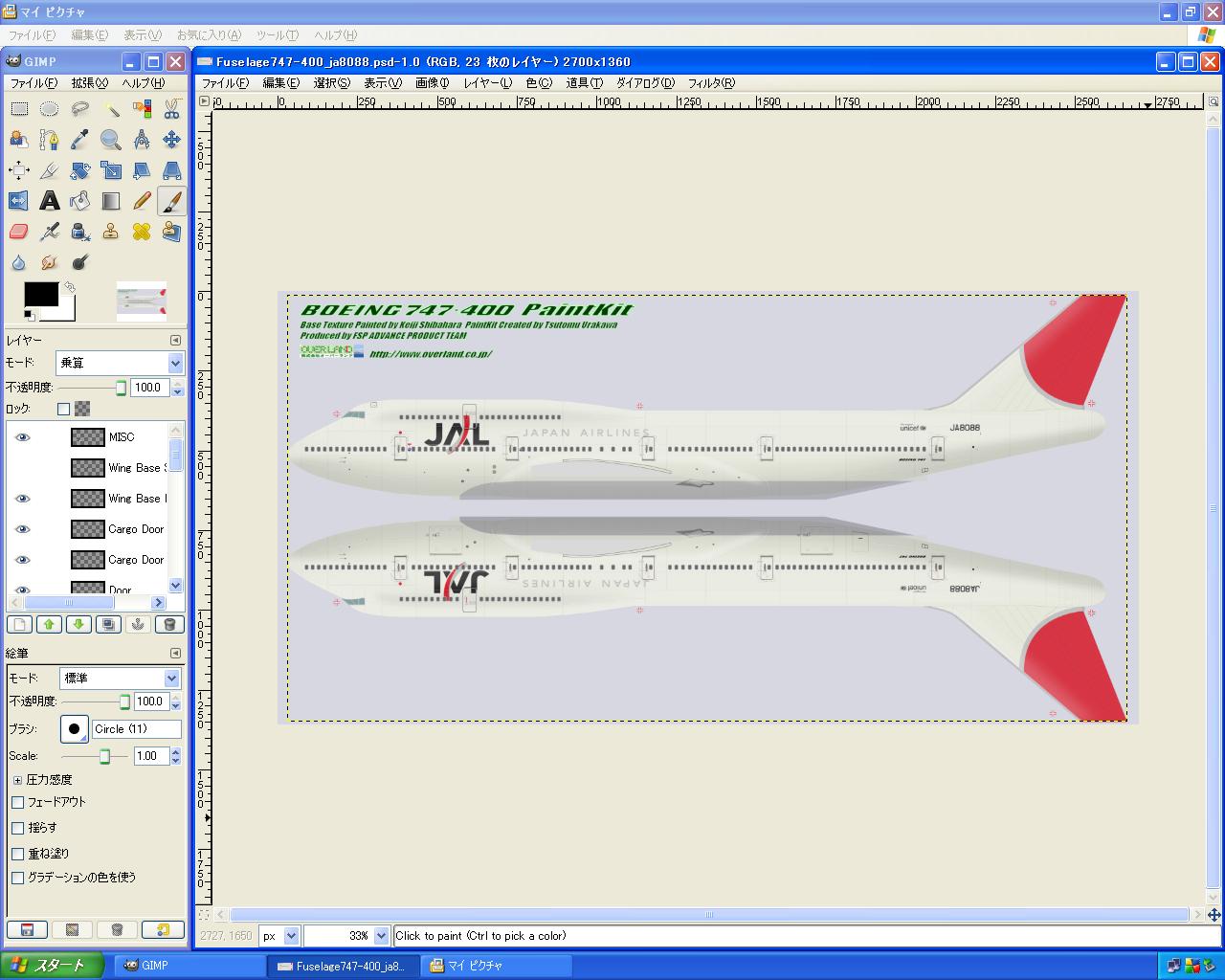Viewport: 1225px width, 980px height.
Task: Open the brush picker showing the circle brush
Action: tap(74, 729)
